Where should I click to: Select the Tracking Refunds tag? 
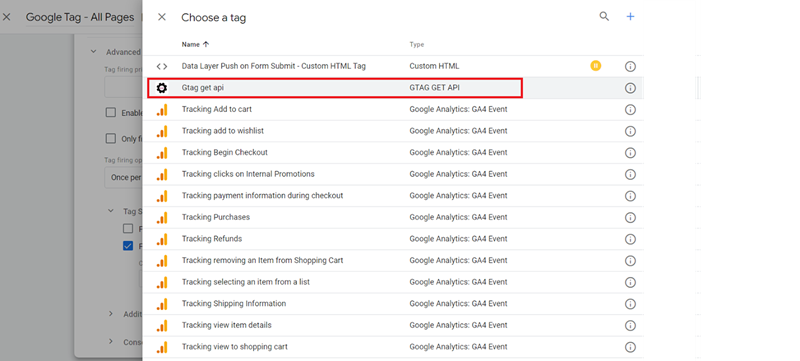(212, 239)
